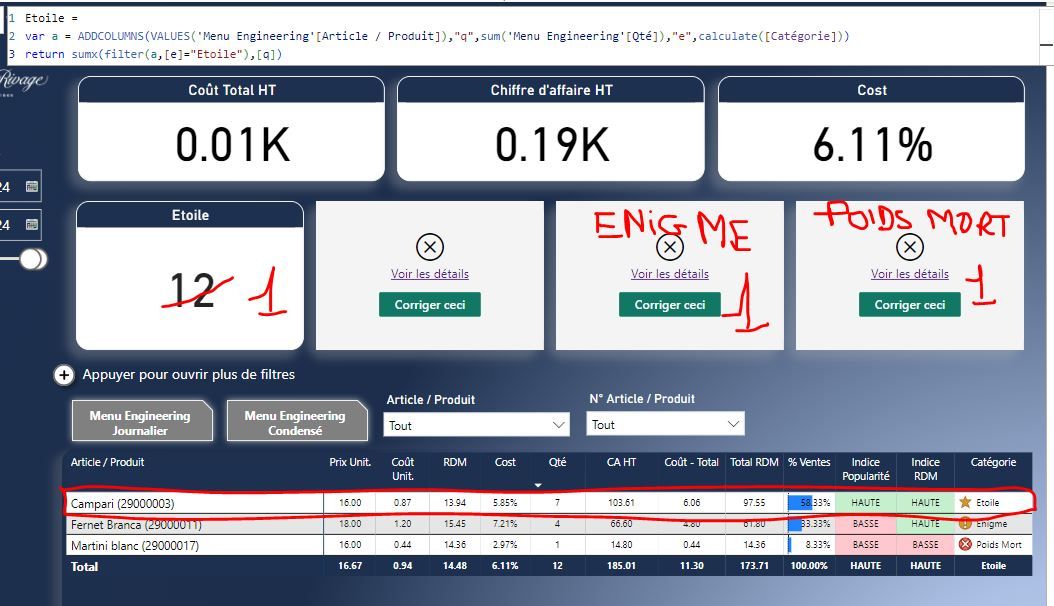Sort by RDM column header
The image size is (1054, 606).
point(455,462)
